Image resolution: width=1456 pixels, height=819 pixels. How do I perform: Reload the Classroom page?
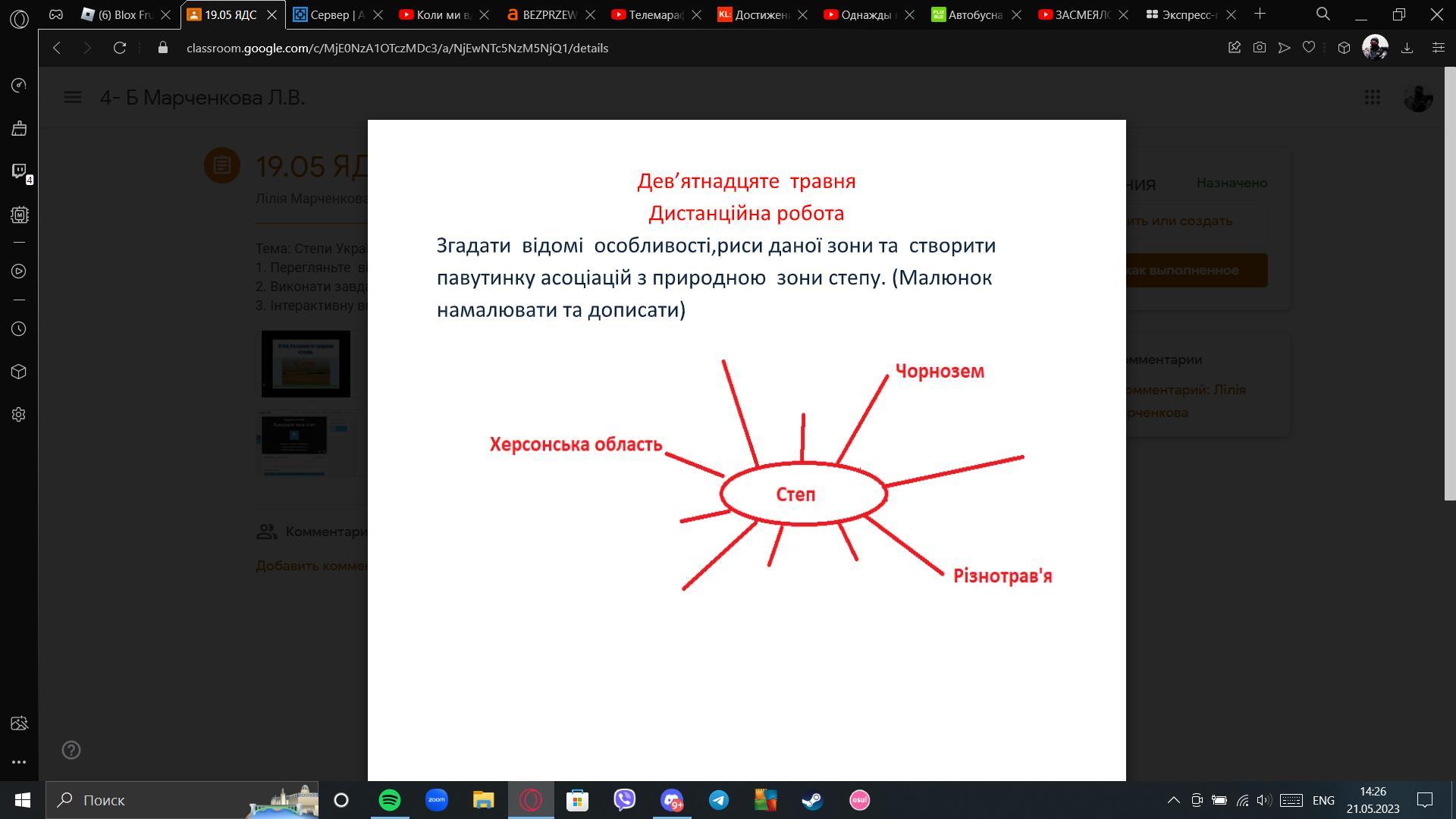point(119,48)
